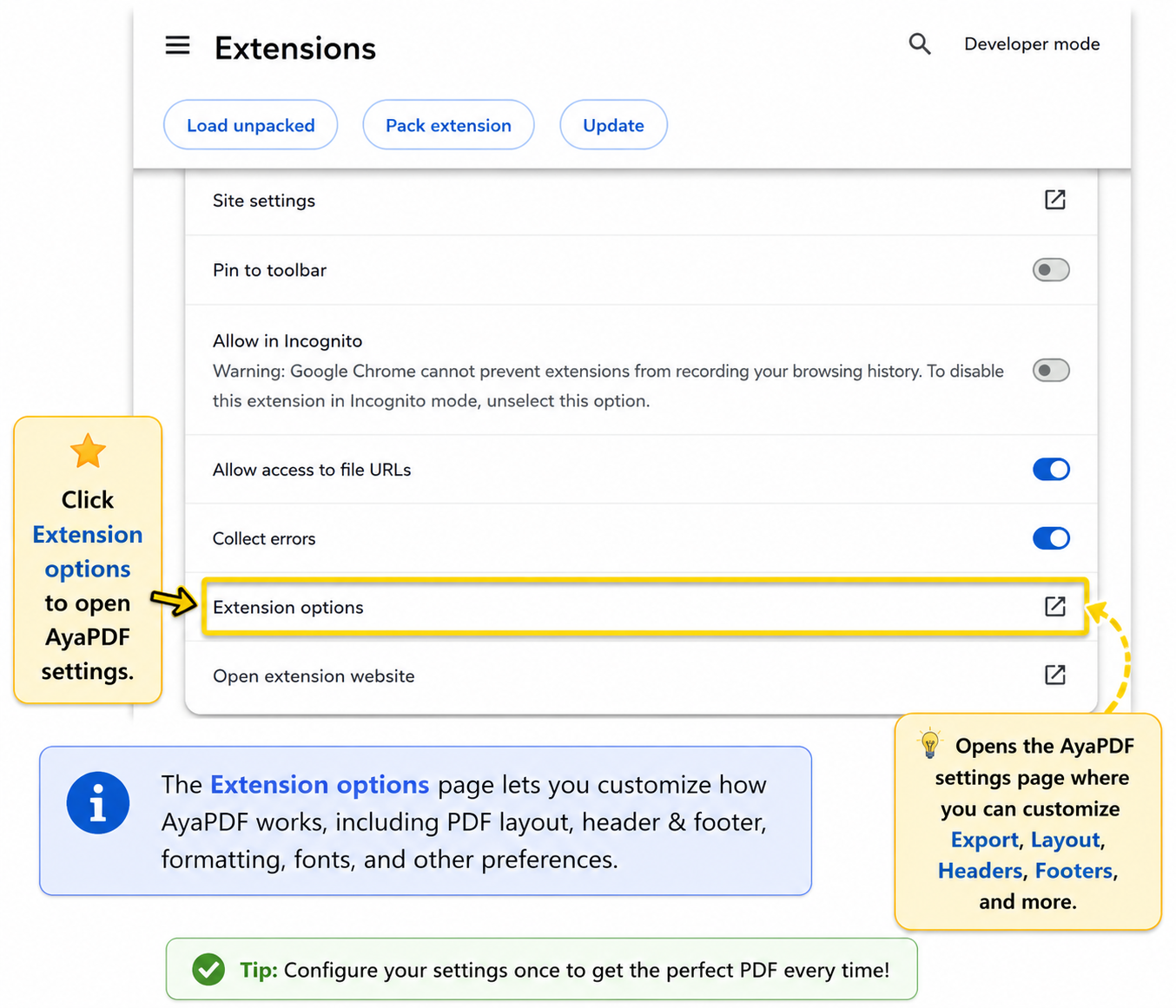Viewport: 1176px width, 1008px height.
Task: Enable Allow in Incognito toggle
Action: click(1051, 371)
